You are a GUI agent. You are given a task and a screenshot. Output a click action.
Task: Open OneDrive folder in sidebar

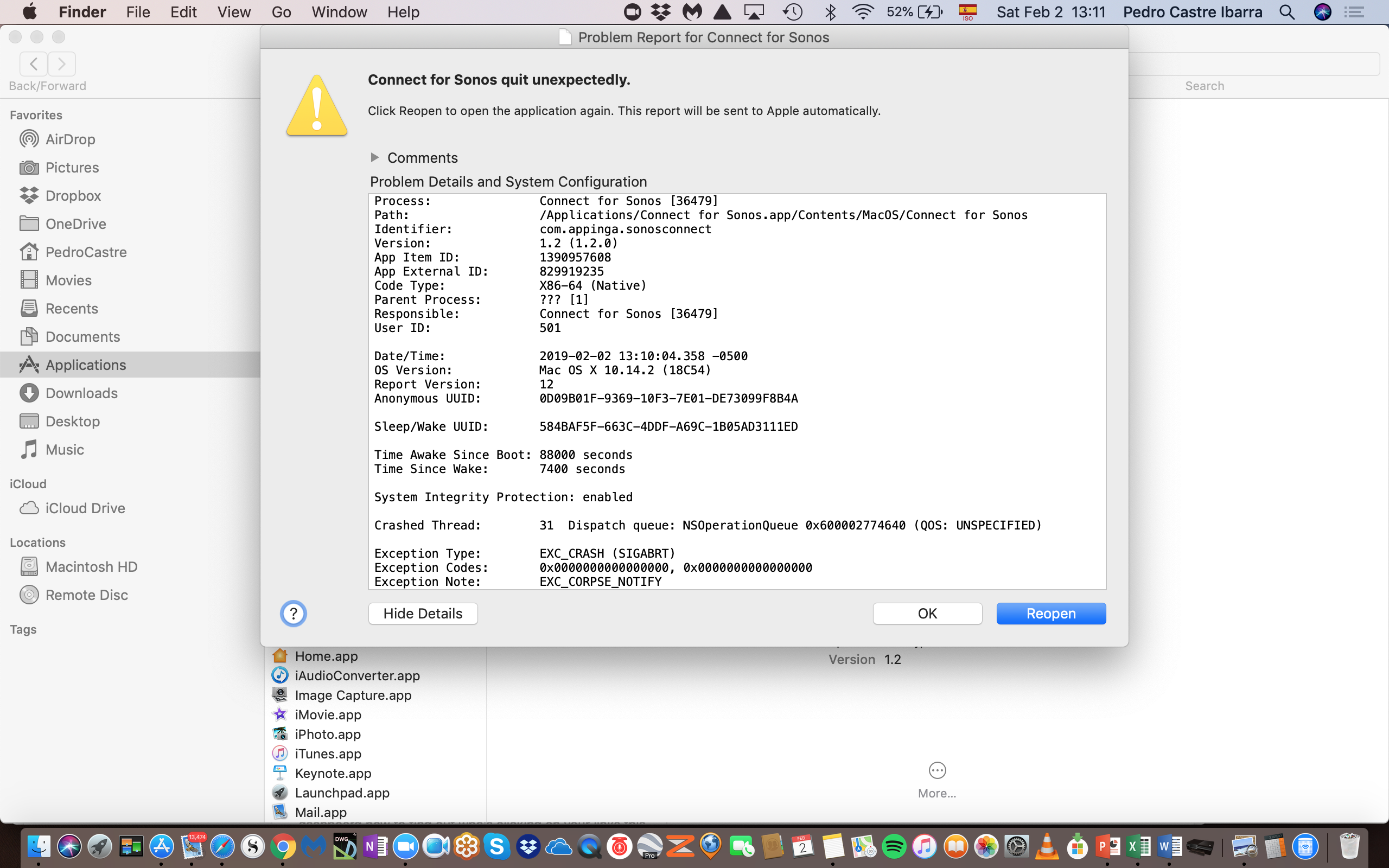coord(75,224)
